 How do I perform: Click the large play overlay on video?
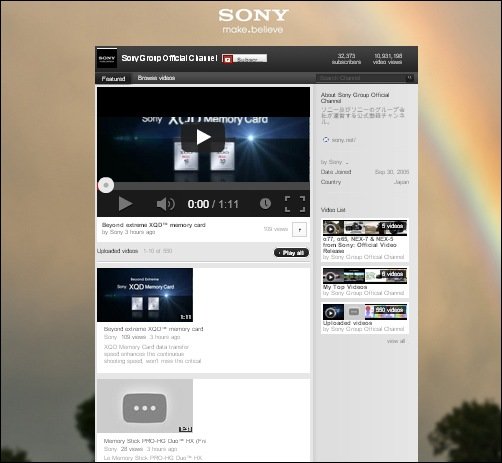203,137
